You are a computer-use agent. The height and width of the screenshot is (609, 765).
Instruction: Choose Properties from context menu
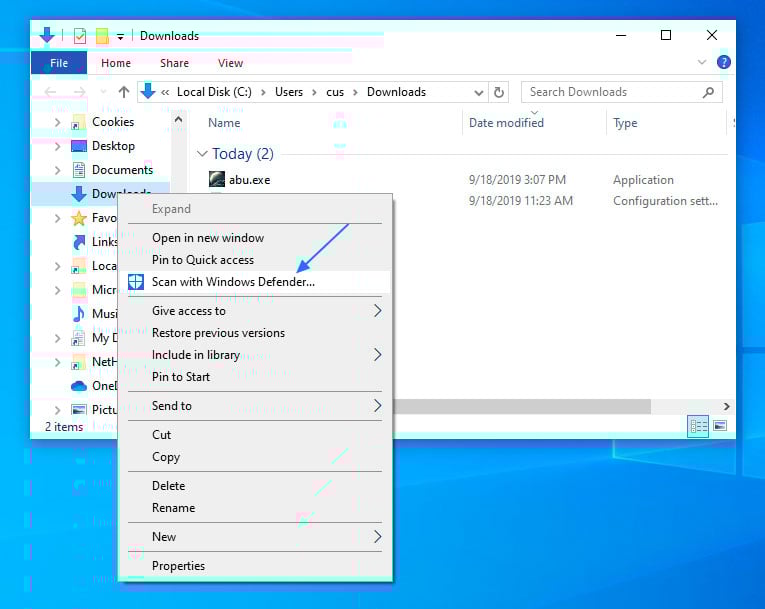coord(178,566)
